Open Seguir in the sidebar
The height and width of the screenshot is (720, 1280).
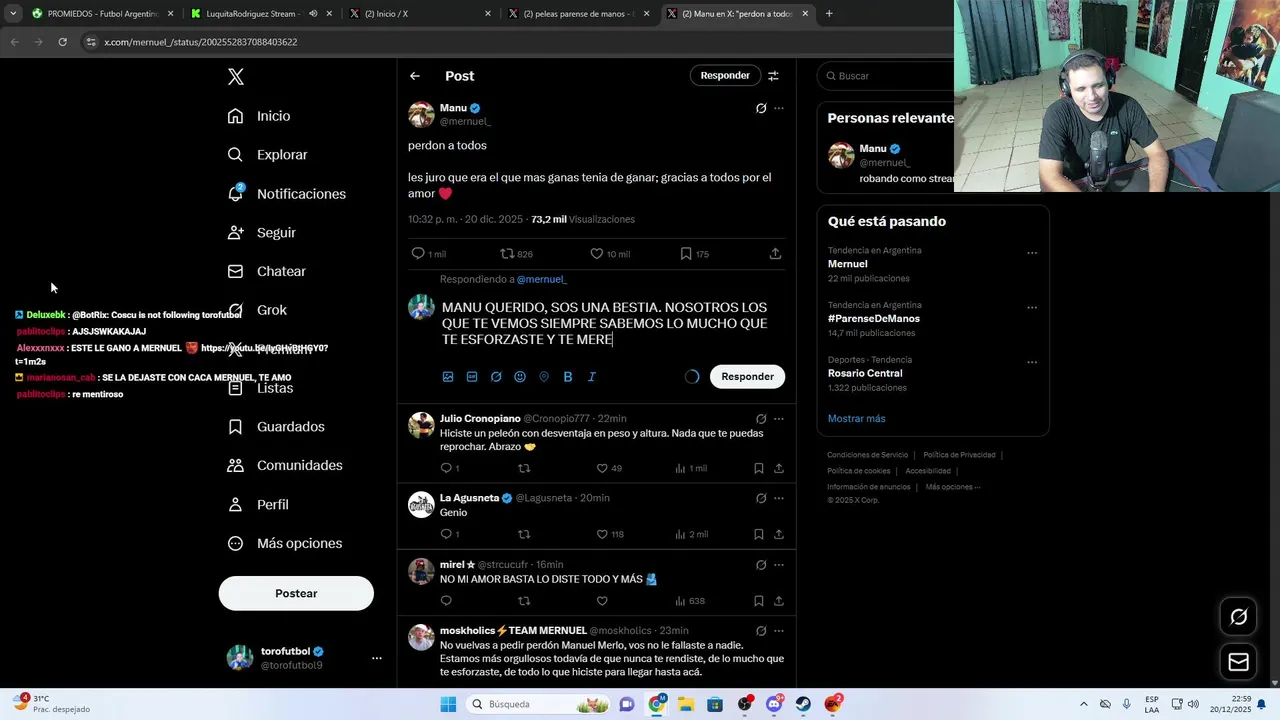tap(262, 232)
